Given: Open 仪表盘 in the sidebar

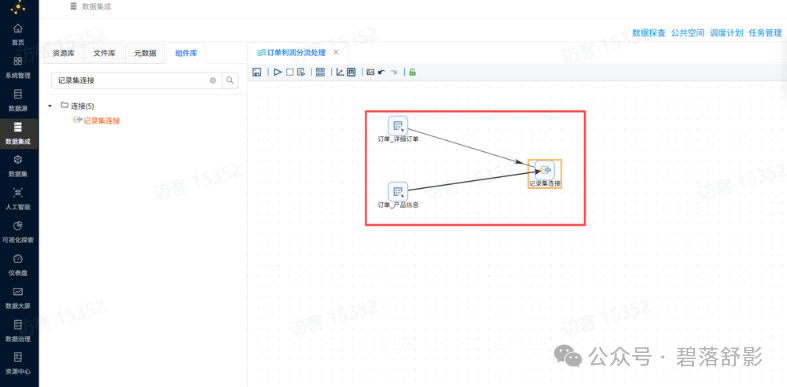Looking at the screenshot, I should pos(18,265).
